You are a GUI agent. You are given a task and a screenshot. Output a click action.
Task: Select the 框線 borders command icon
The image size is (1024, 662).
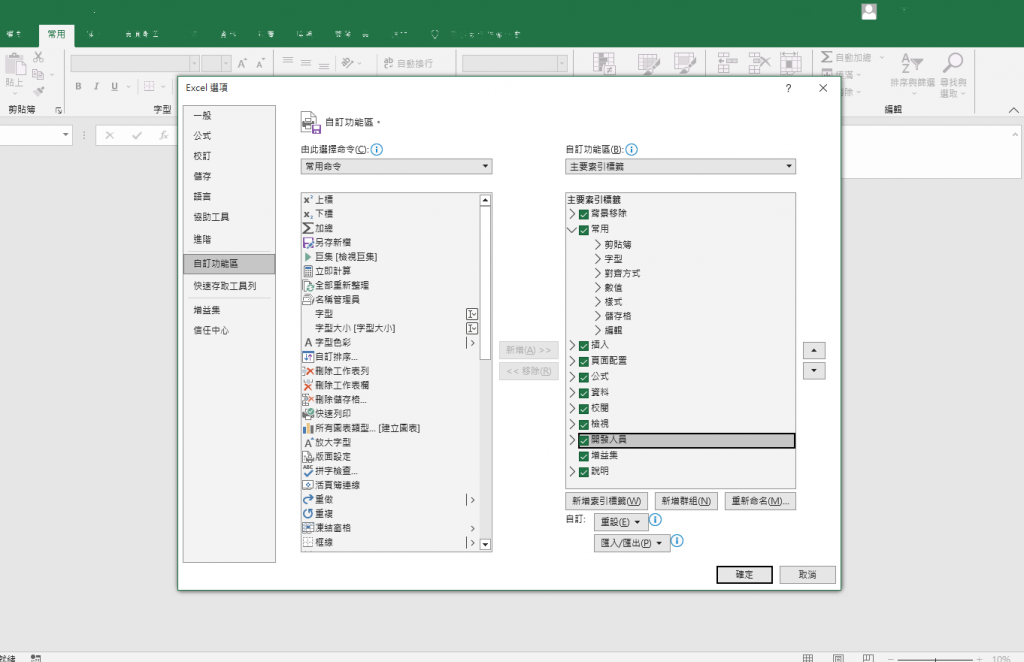(308, 543)
